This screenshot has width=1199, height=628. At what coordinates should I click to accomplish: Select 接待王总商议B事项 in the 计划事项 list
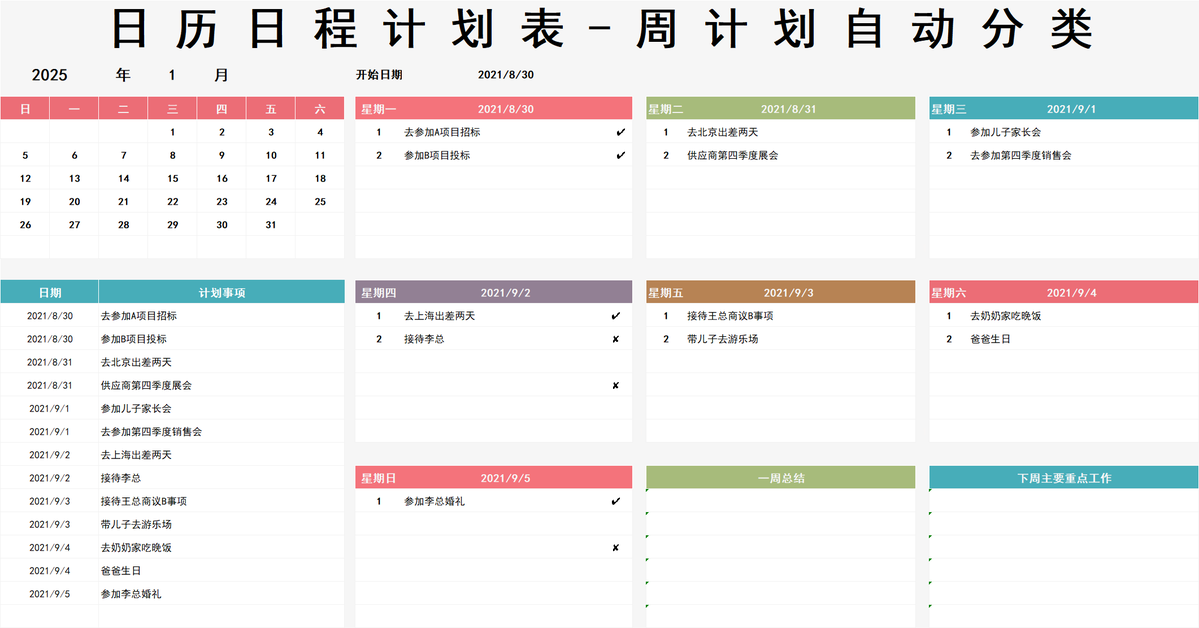point(144,502)
